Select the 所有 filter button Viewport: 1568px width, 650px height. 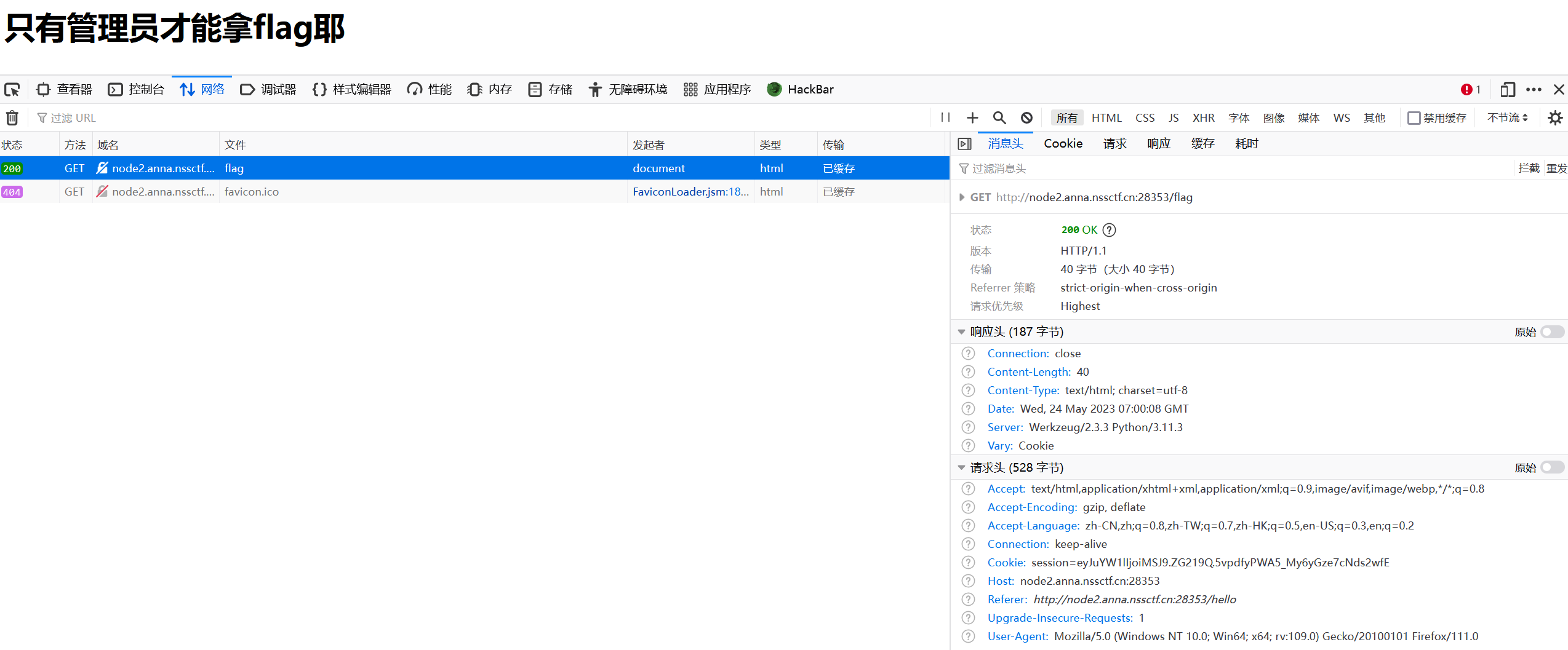1067,117
